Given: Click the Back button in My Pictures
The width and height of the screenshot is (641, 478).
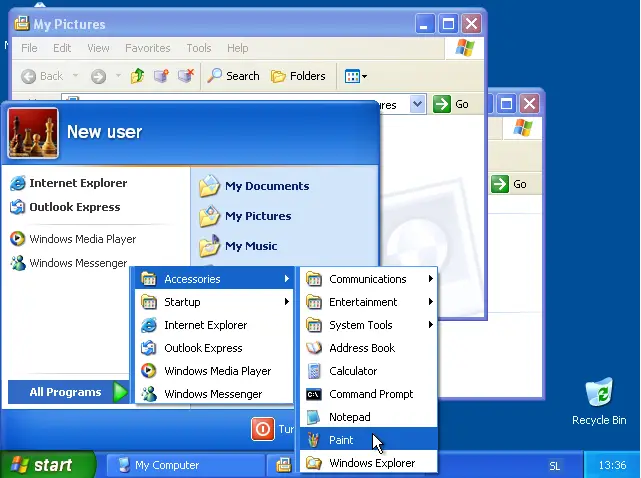Looking at the screenshot, I should point(43,76).
